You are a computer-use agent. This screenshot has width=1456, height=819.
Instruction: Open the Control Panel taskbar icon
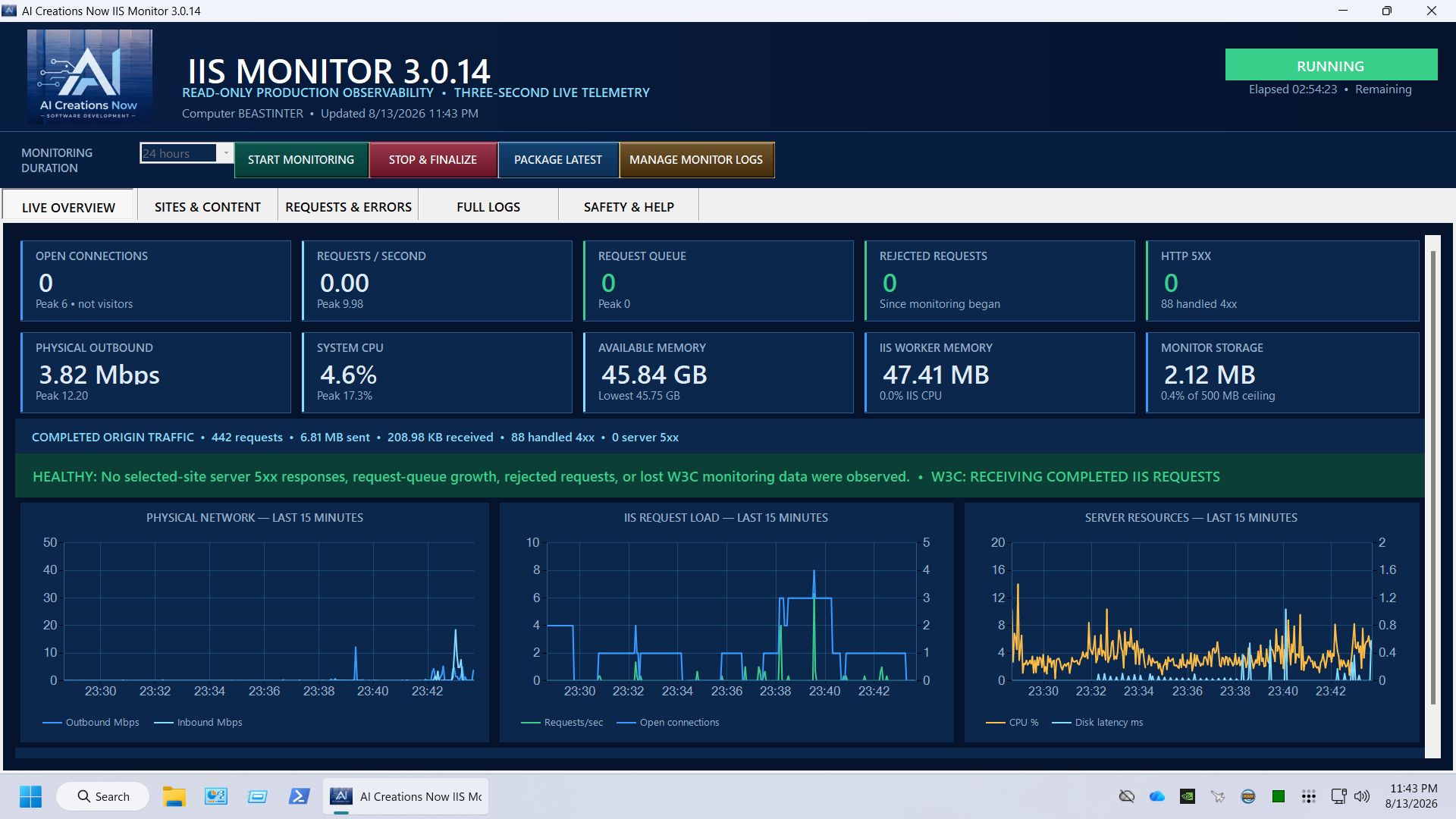click(x=216, y=796)
